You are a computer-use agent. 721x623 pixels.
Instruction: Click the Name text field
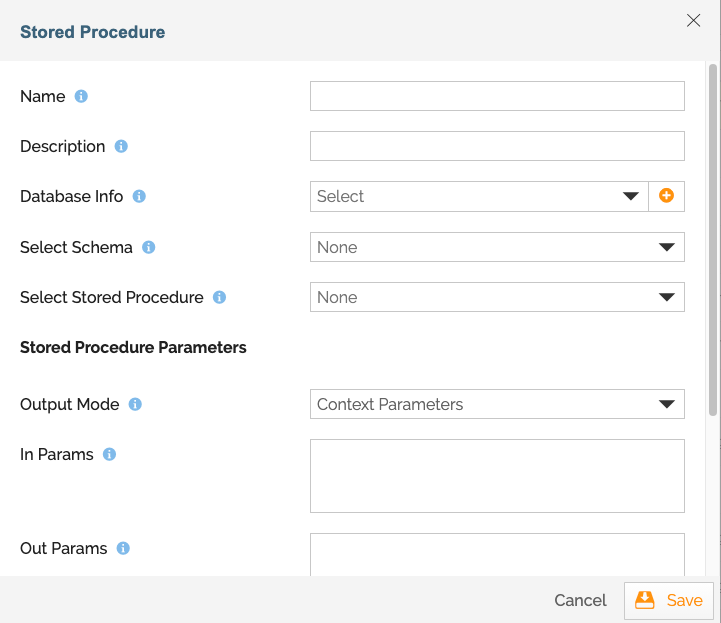pyautogui.click(x=497, y=96)
